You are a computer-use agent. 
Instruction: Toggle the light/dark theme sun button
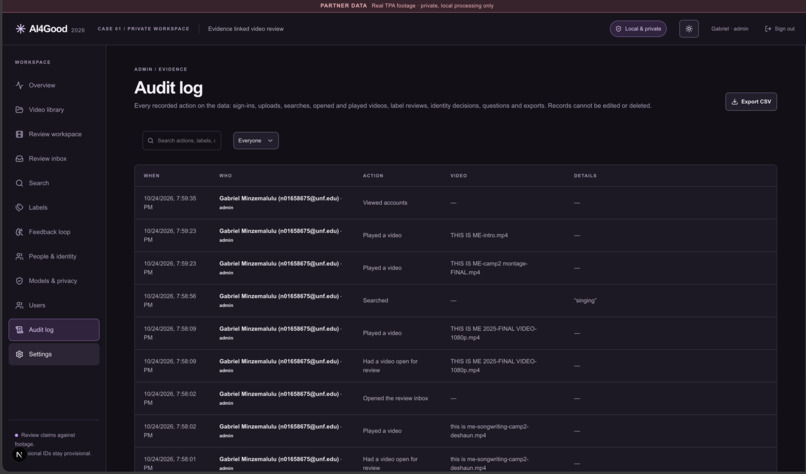click(689, 29)
